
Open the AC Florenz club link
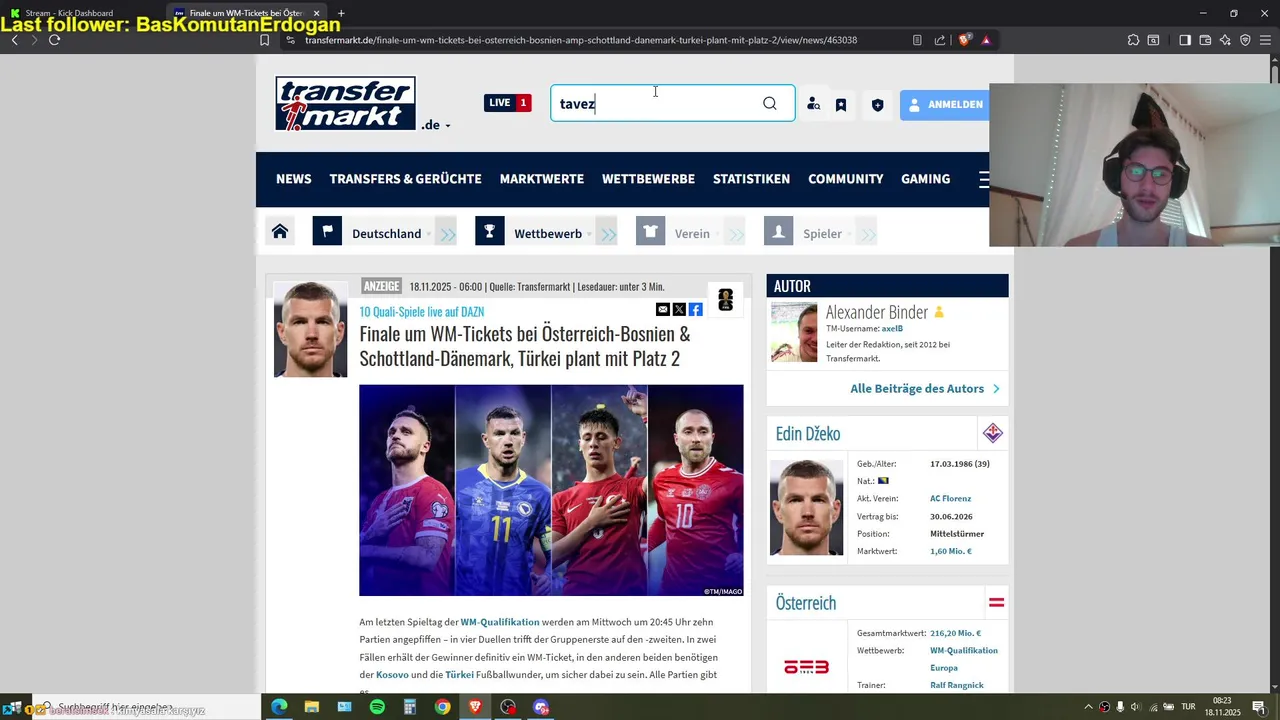pyautogui.click(x=950, y=498)
